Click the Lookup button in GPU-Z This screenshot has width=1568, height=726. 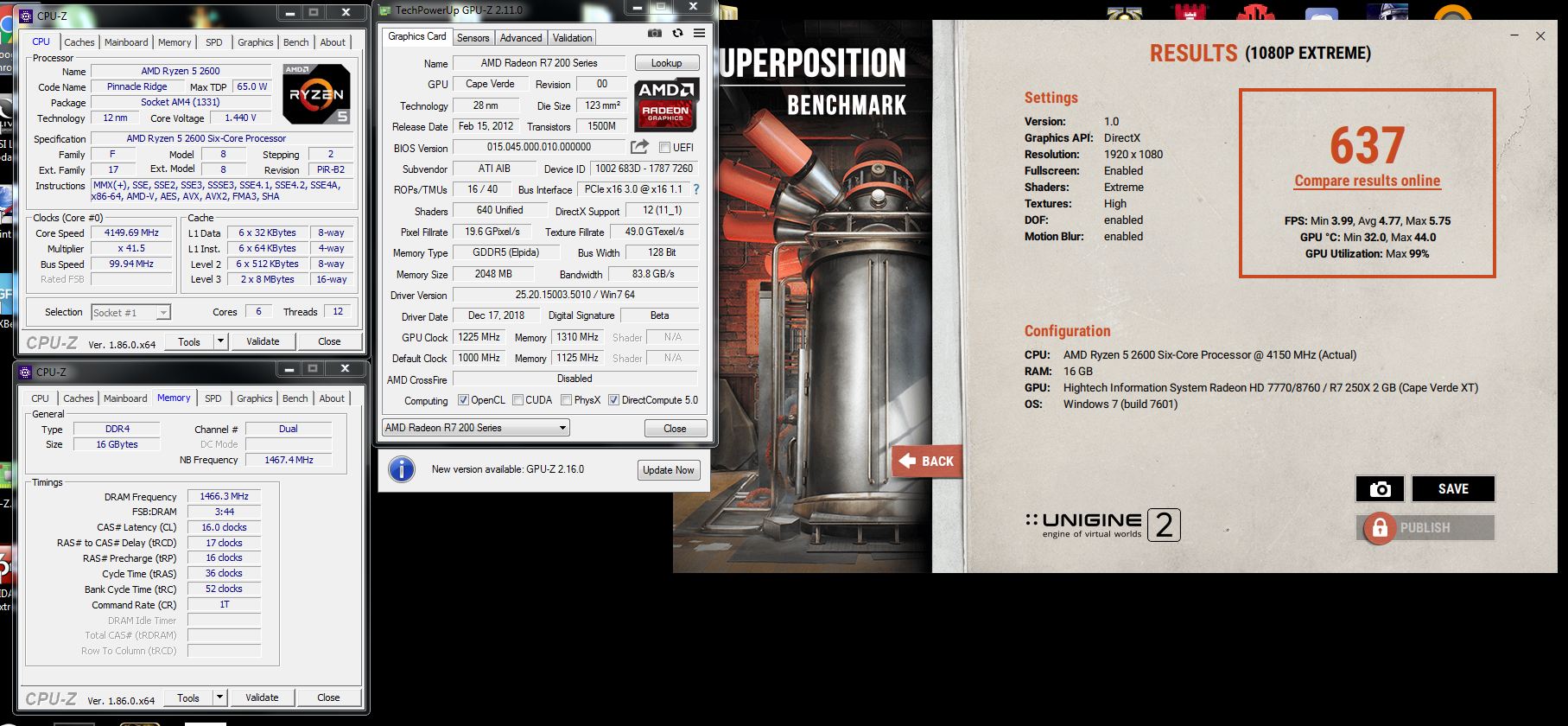pos(667,63)
